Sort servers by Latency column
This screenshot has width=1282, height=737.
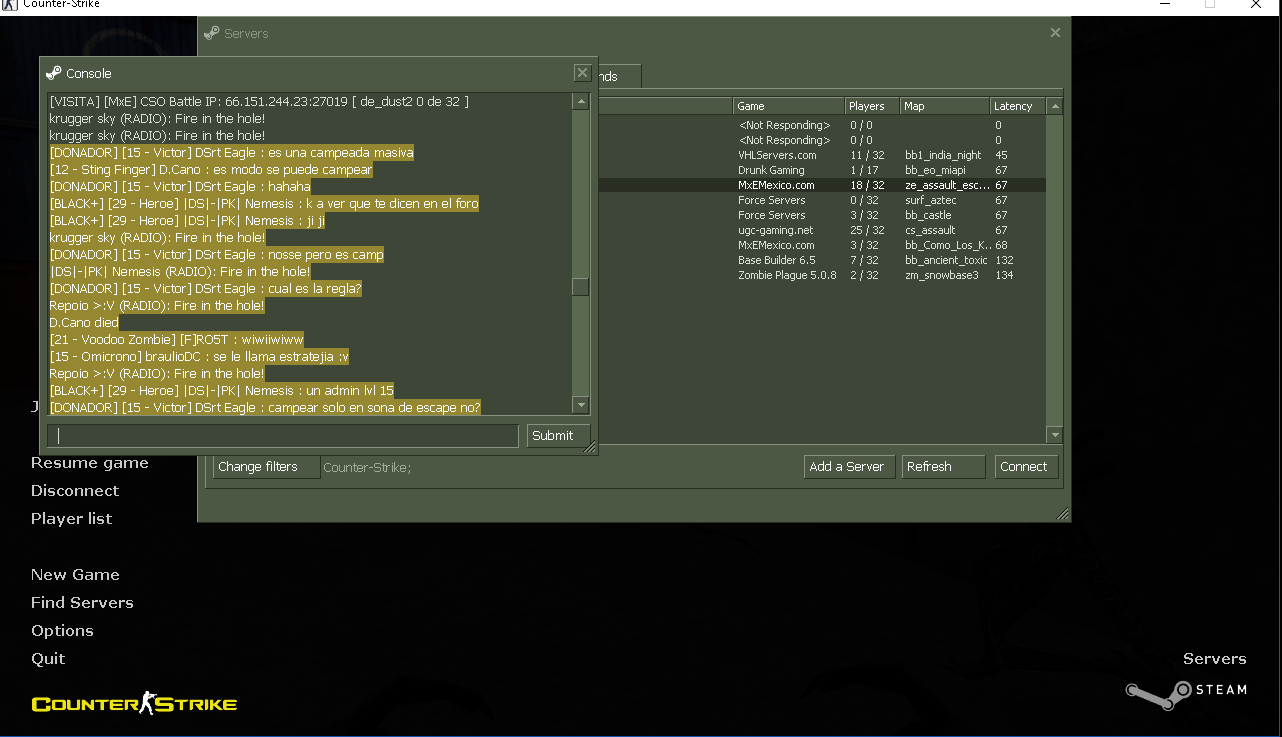pos(1017,106)
